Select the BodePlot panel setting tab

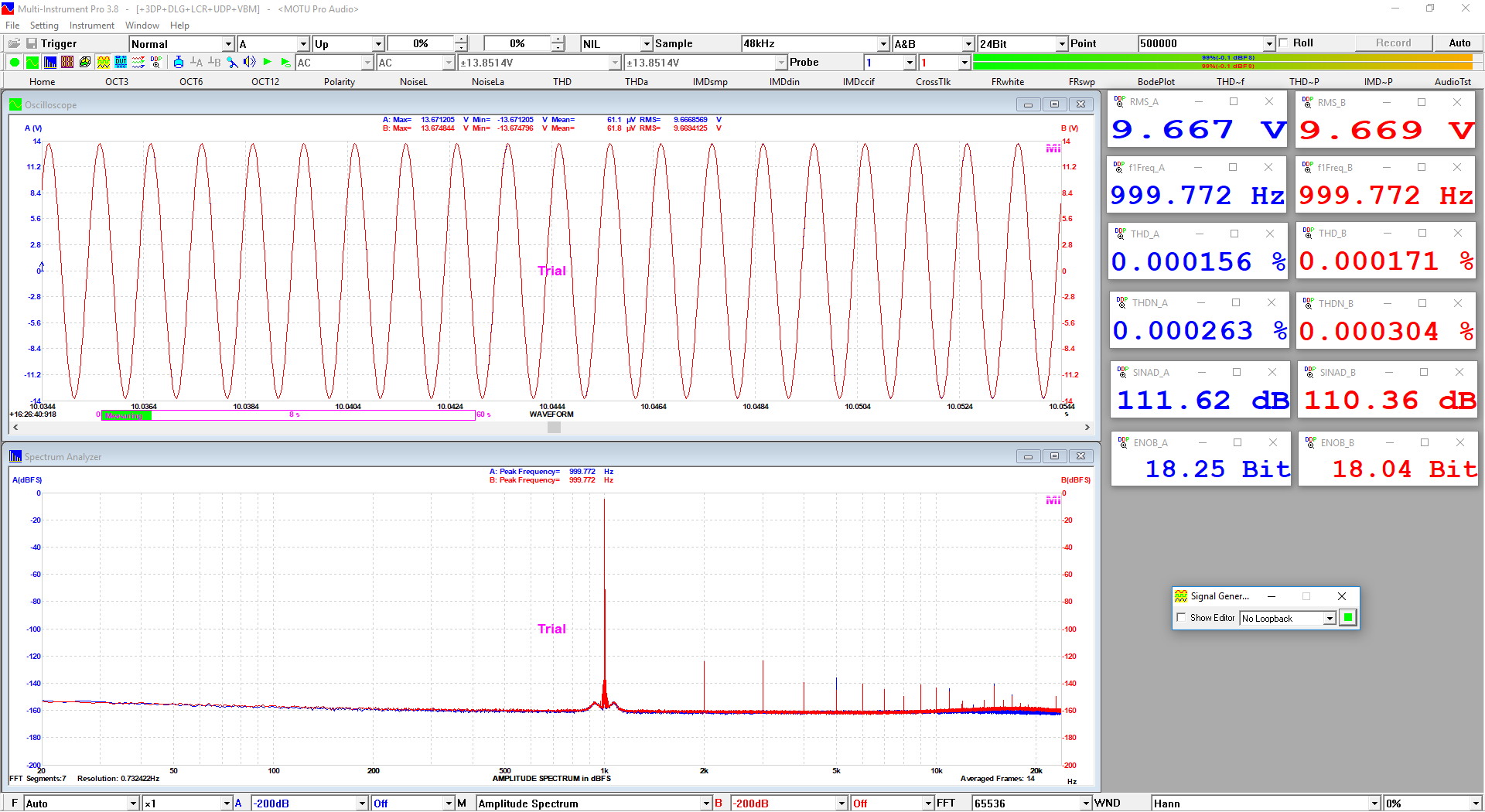1156,82
